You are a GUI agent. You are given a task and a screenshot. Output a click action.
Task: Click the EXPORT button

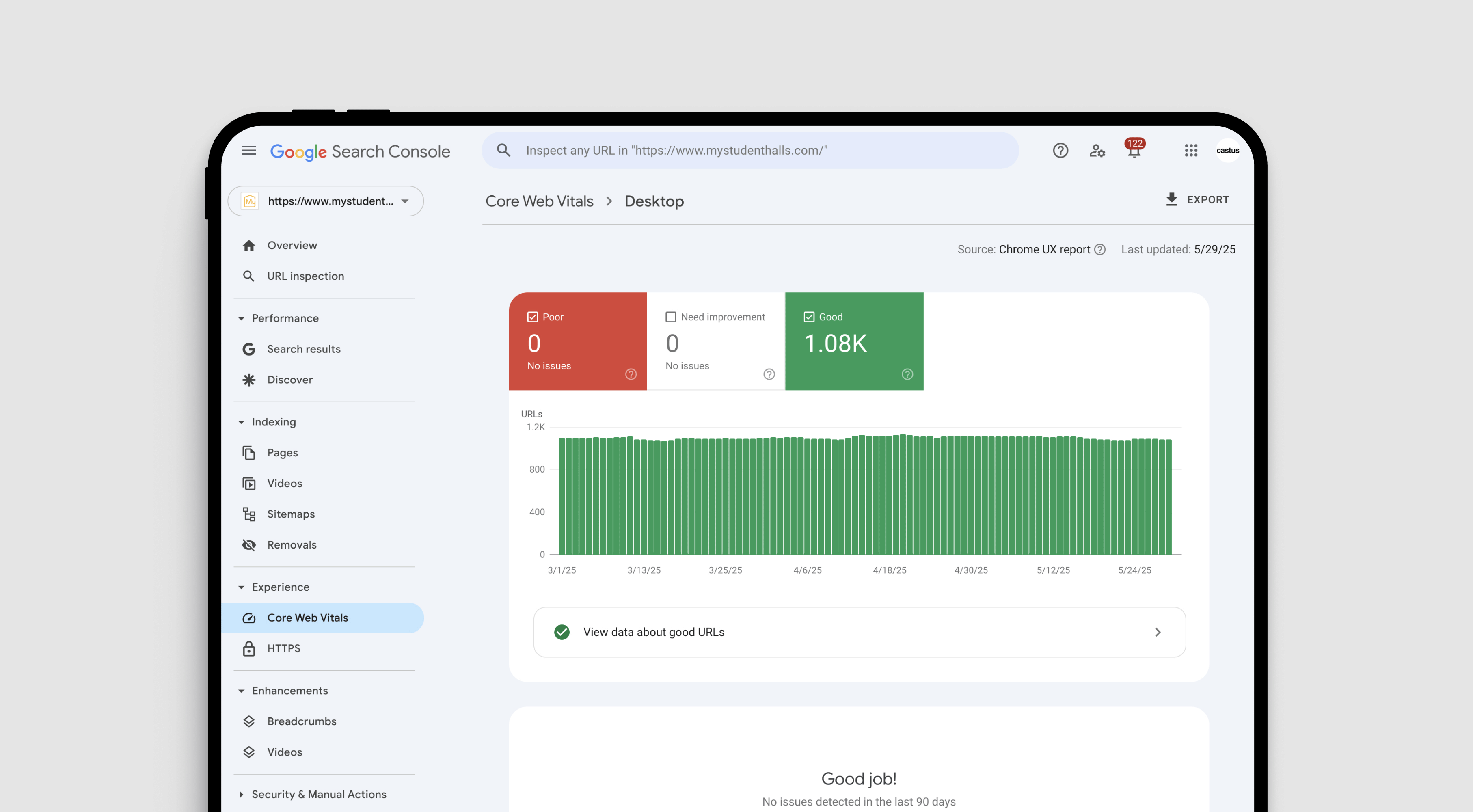(1197, 200)
